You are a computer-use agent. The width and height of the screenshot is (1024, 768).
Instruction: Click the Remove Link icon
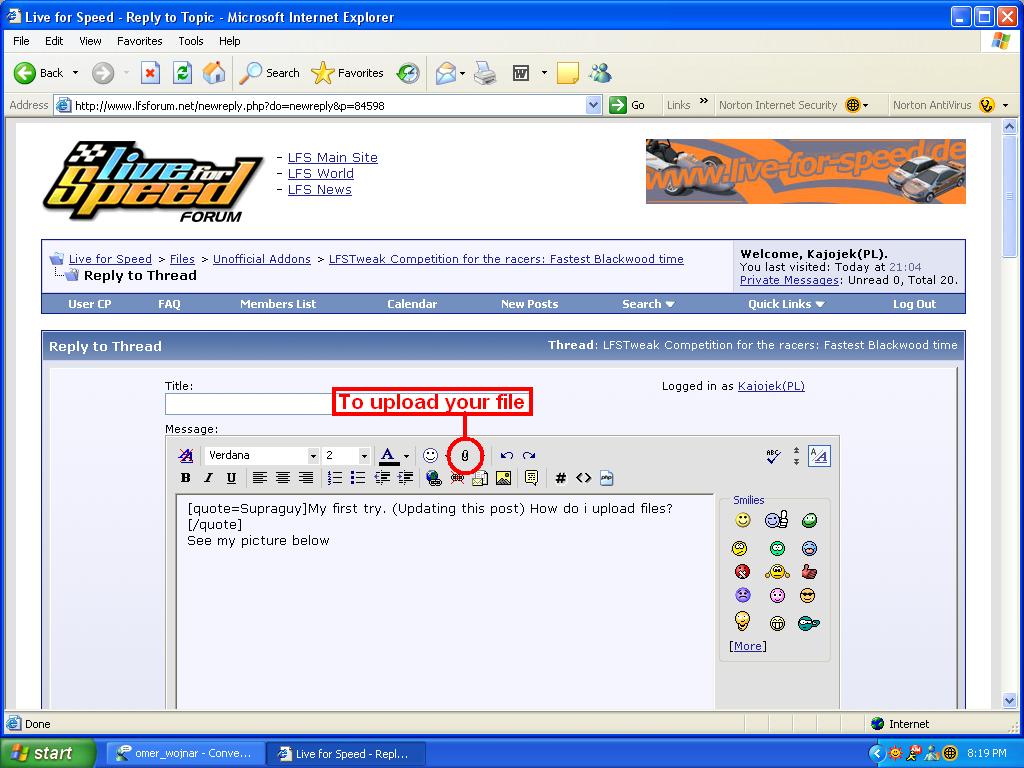pyautogui.click(x=457, y=478)
